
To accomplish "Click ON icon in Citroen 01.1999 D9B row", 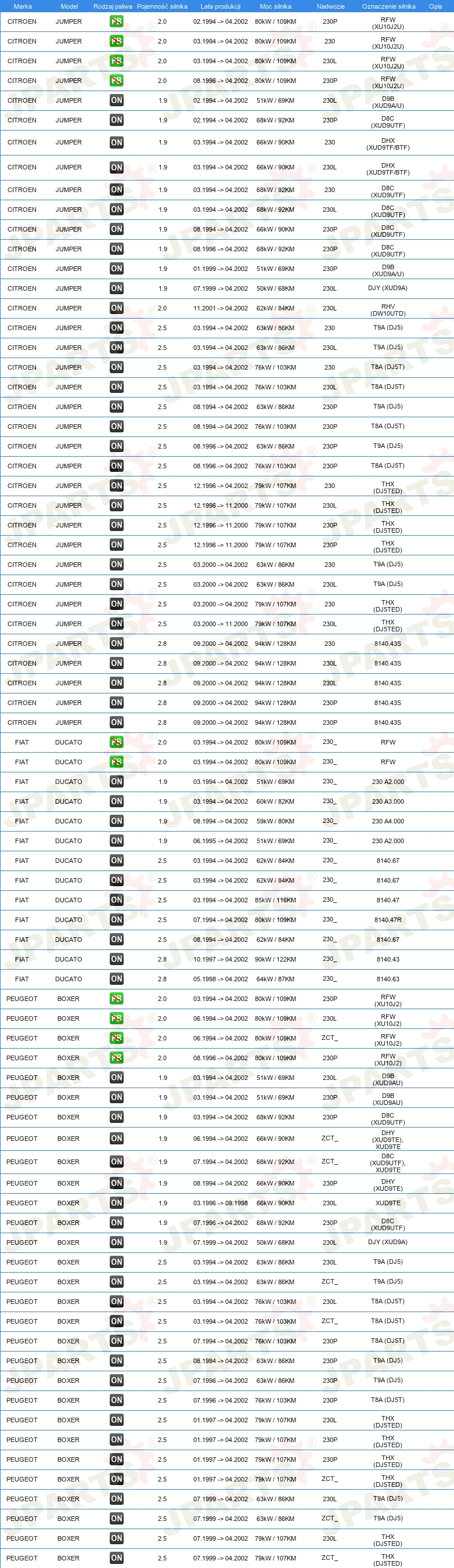I will click(116, 269).
